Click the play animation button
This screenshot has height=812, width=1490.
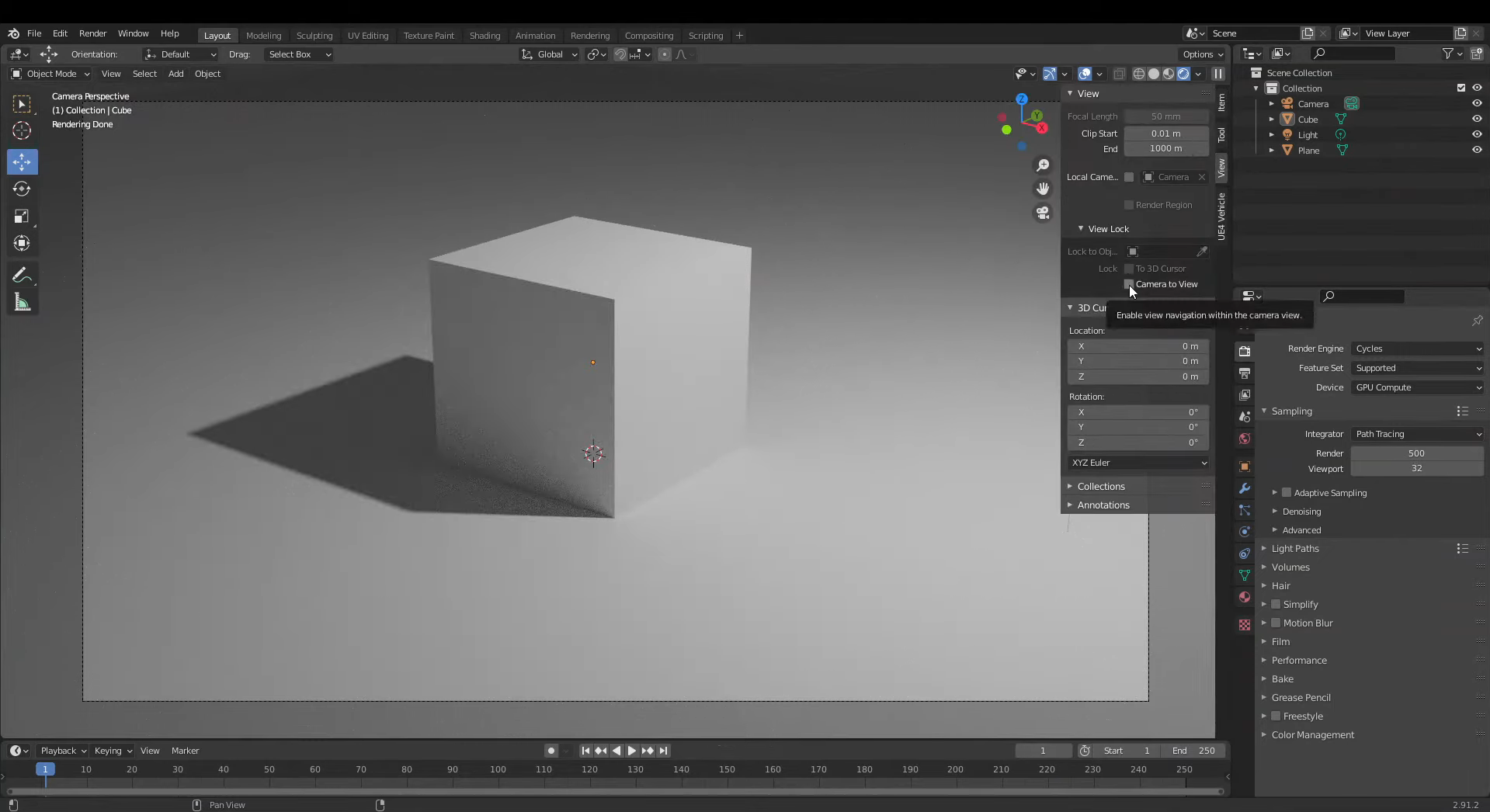point(631,751)
